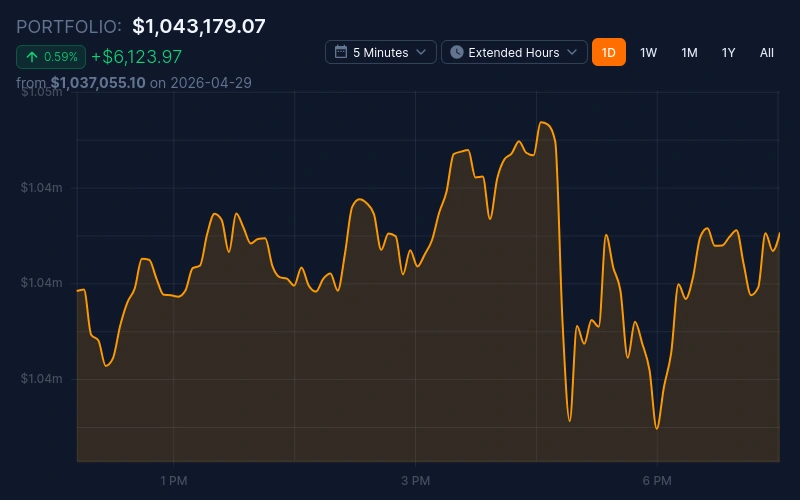Show the All time range

(x=766, y=52)
